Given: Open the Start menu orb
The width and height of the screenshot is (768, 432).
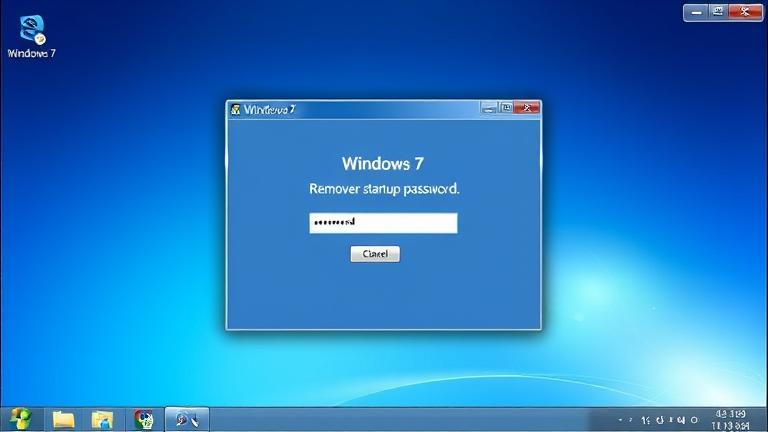Looking at the screenshot, I should click(x=20, y=419).
